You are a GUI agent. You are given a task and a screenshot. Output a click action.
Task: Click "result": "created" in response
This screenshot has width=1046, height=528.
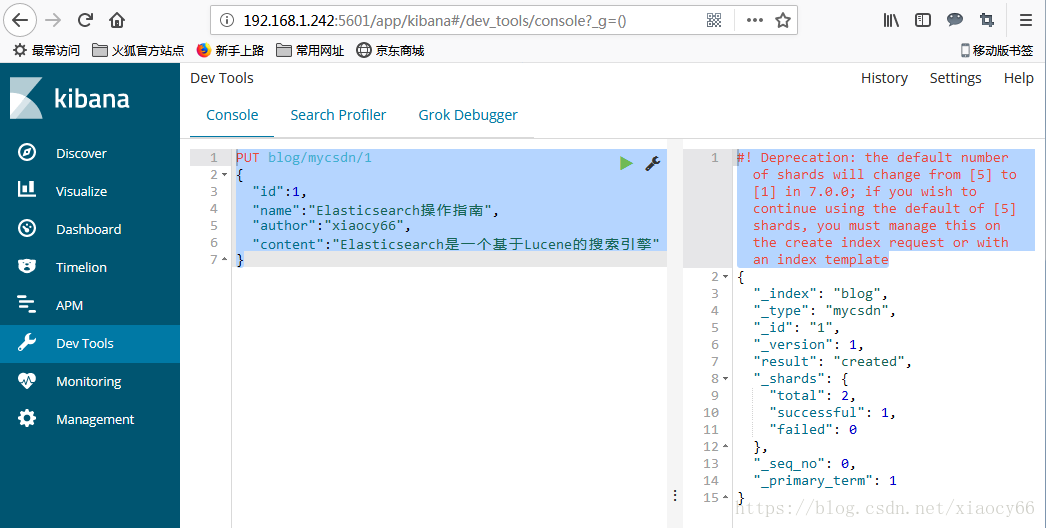(x=833, y=362)
